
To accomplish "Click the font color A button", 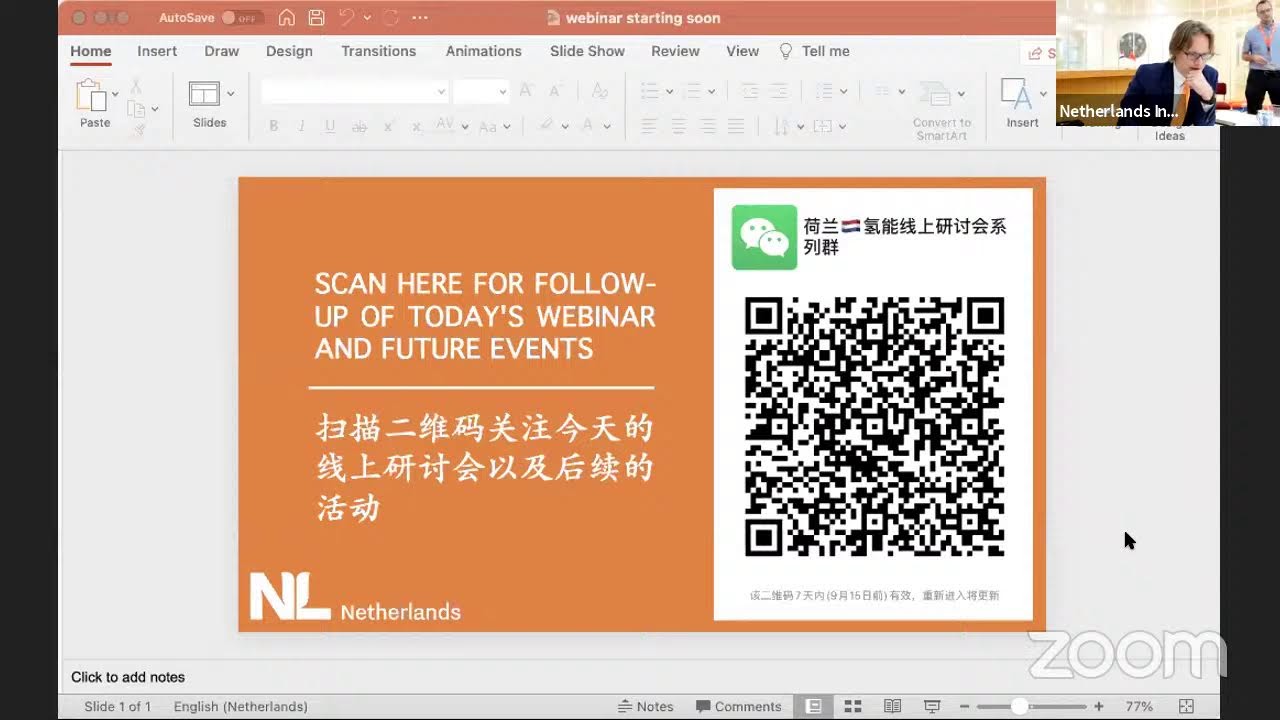I will point(589,126).
